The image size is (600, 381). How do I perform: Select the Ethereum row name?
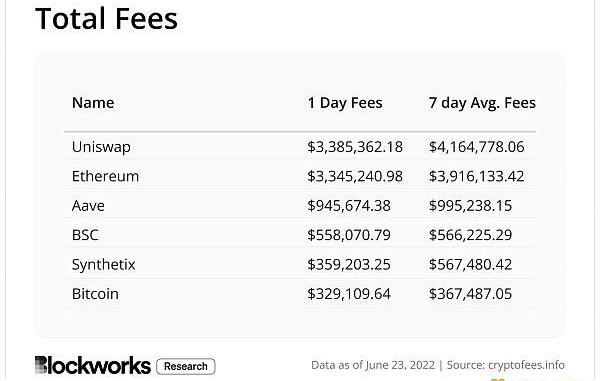pyautogui.click(x=105, y=176)
